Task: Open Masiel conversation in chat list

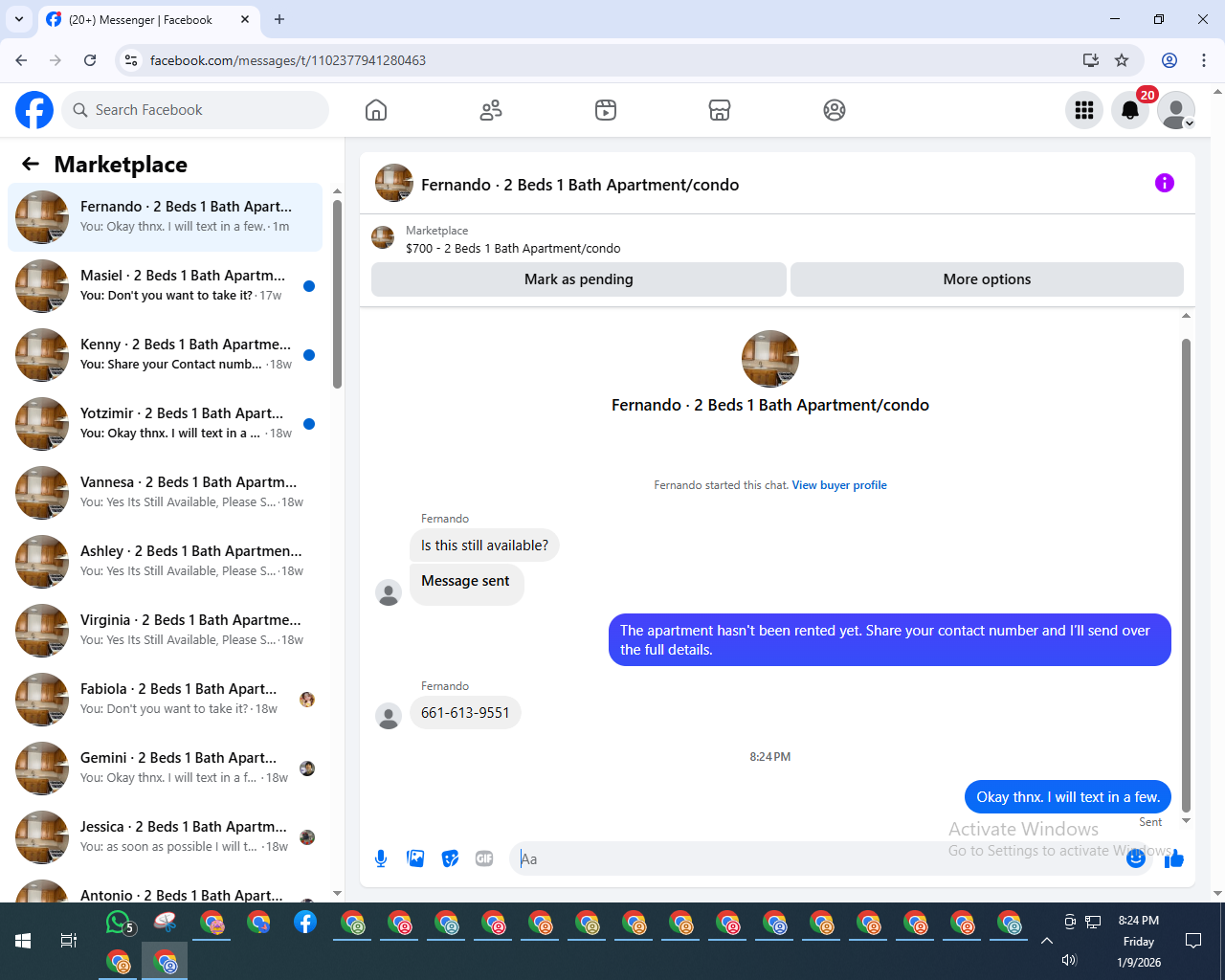Action: click(165, 286)
